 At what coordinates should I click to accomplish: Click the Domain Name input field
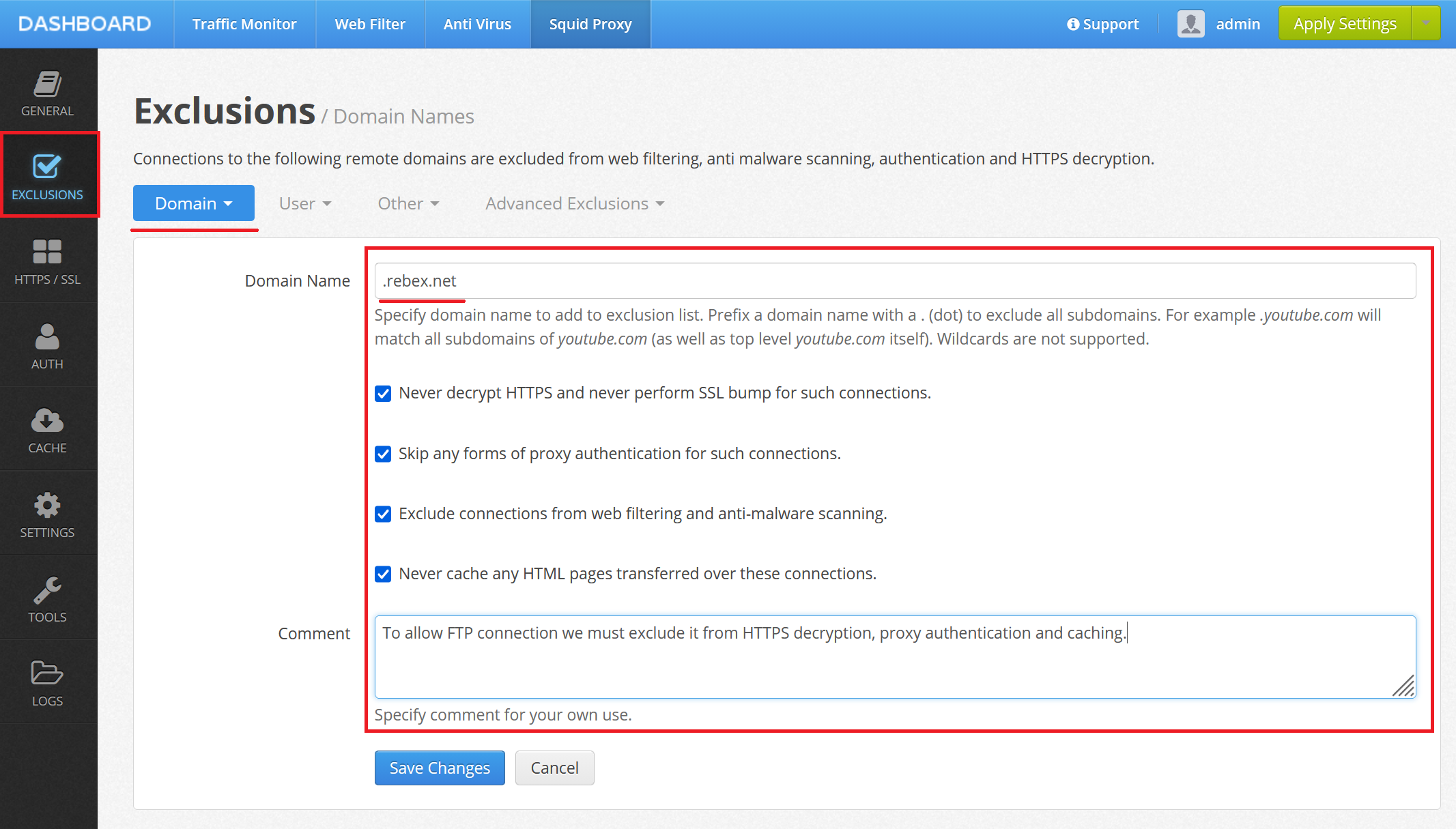point(895,281)
